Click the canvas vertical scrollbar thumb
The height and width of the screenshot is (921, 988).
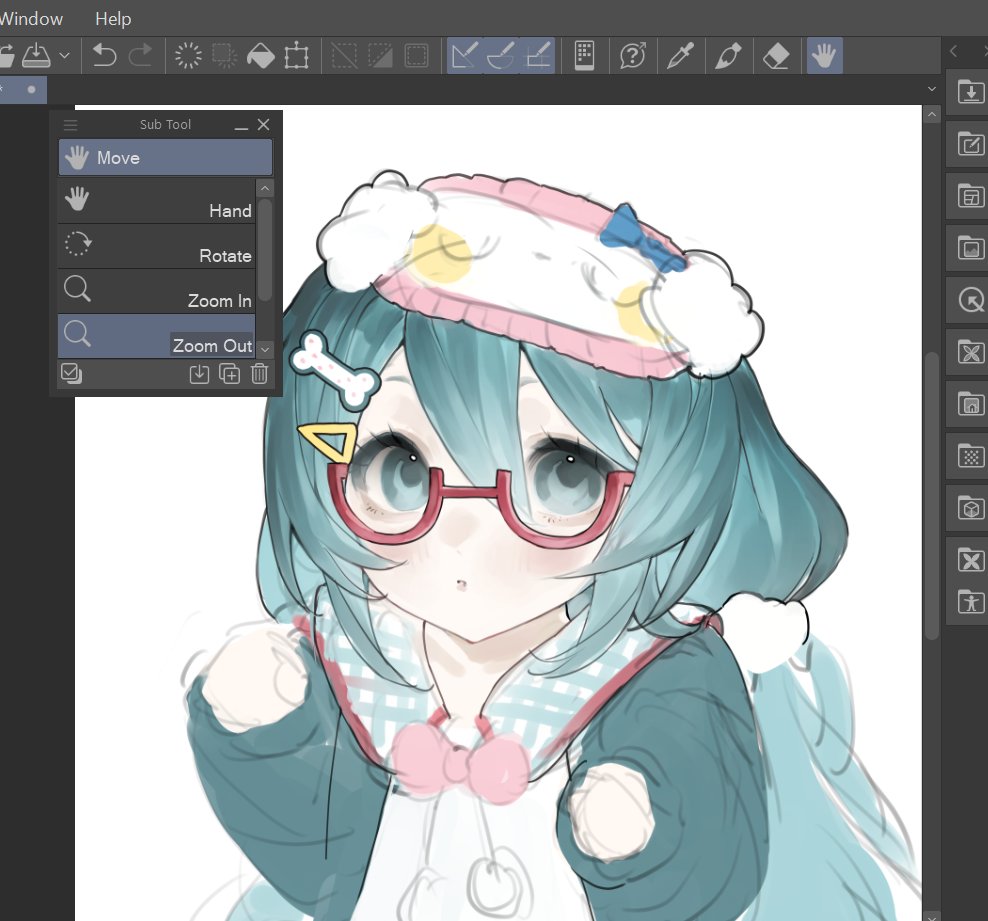click(932, 495)
